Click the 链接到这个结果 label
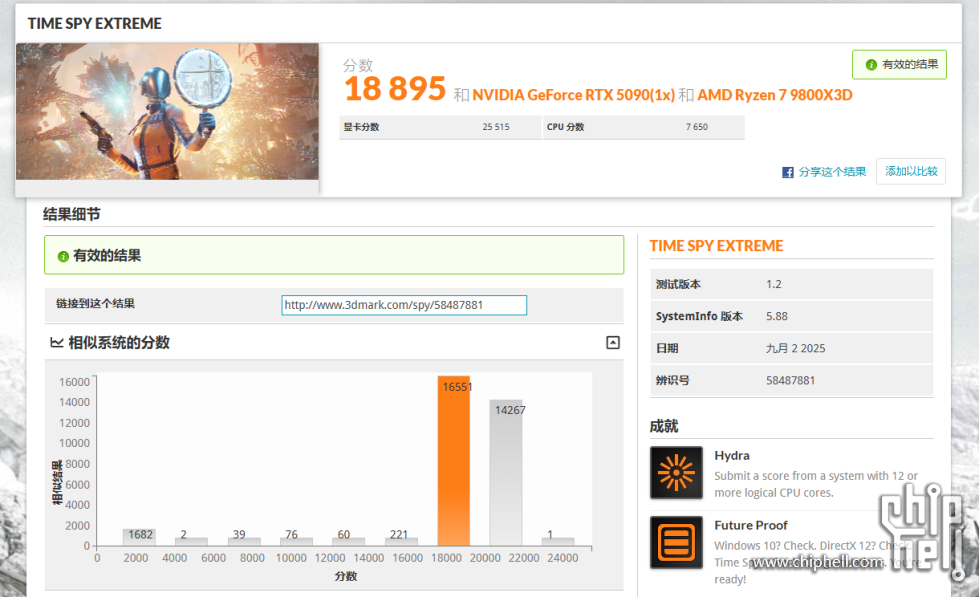Image resolution: width=979 pixels, height=597 pixels. [x=96, y=303]
